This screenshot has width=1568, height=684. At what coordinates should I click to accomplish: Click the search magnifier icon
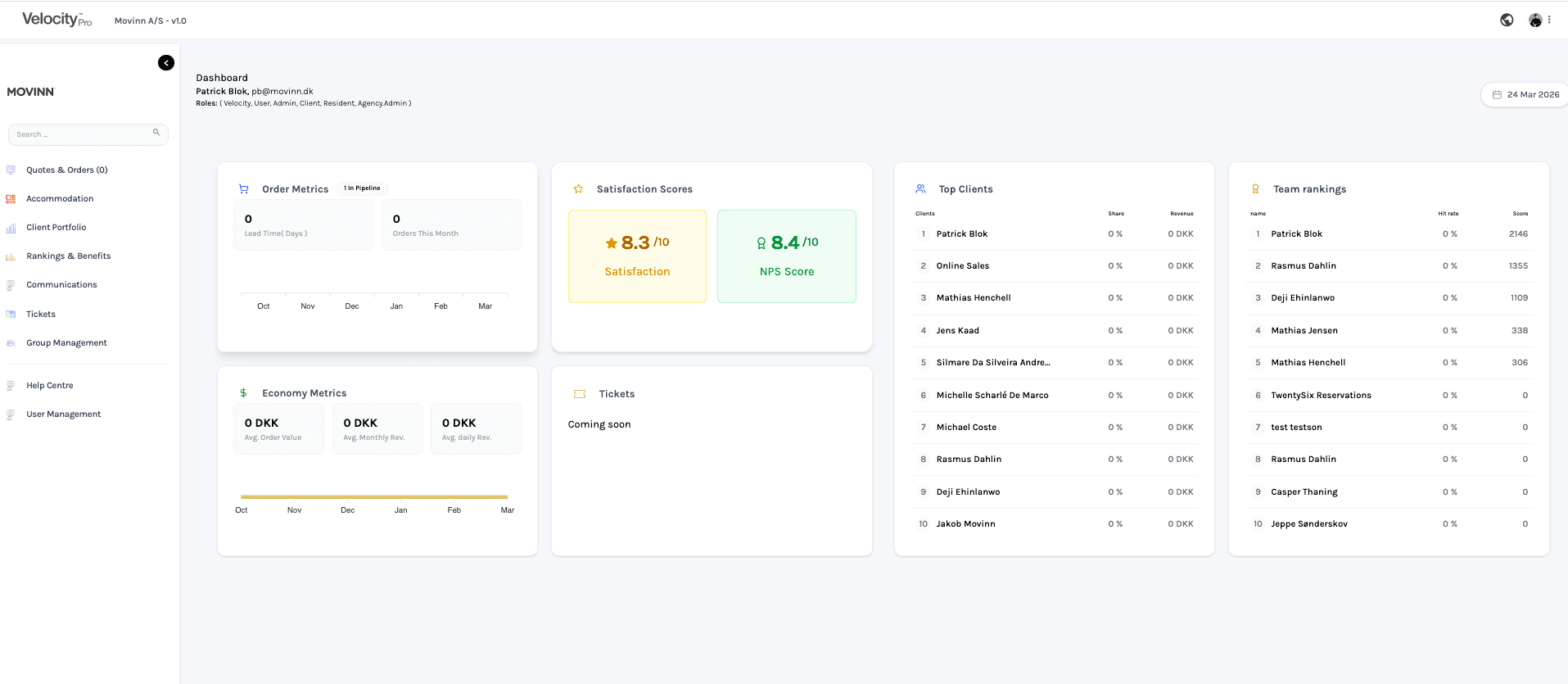[156, 132]
